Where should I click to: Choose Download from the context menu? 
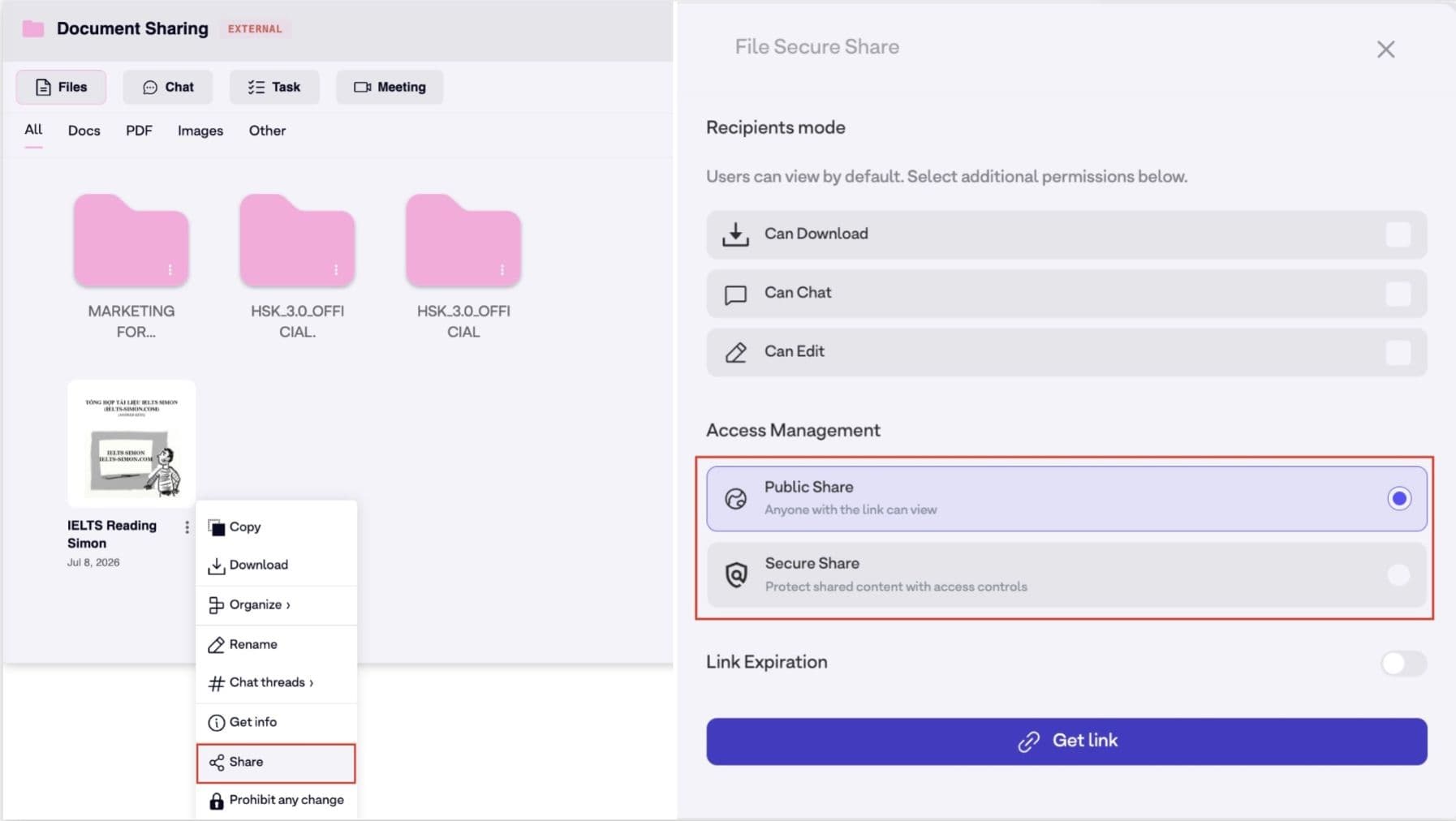point(276,565)
